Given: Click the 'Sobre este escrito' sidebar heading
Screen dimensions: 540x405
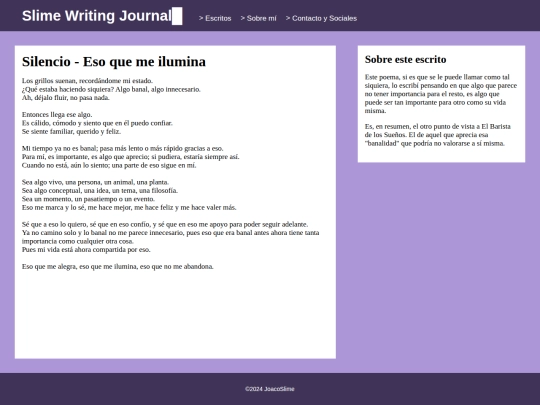Looking at the screenshot, I should [405, 59].
